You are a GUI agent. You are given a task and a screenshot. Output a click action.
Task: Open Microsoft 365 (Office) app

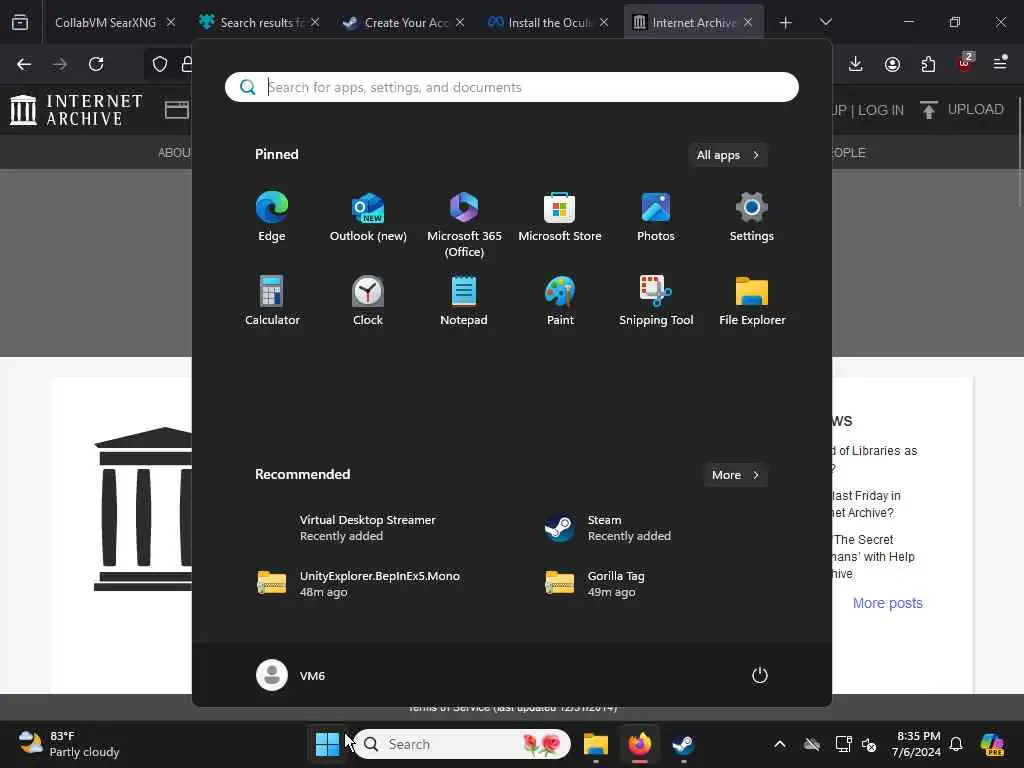tap(464, 225)
